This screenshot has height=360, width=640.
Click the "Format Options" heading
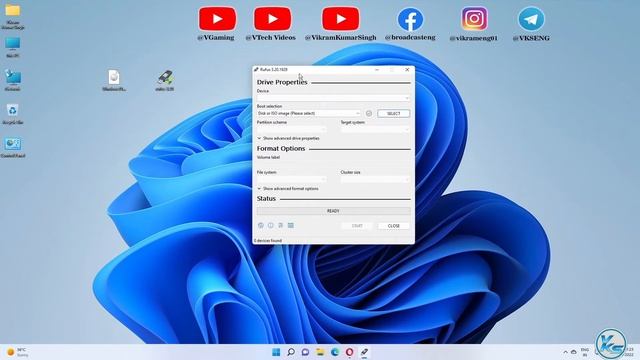(x=281, y=149)
